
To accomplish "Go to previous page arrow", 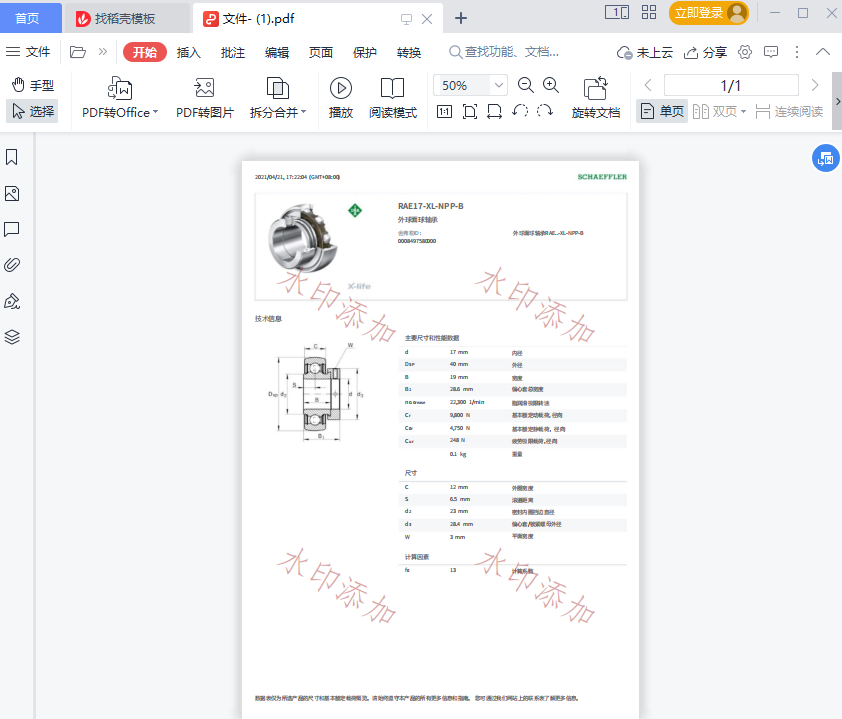I will coord(648,85).
